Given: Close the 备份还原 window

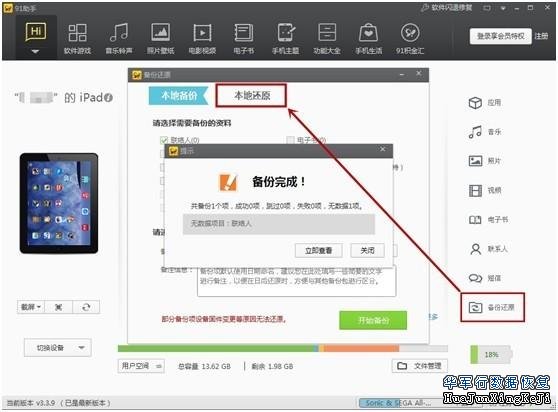Looking at the screenshot, I should 419,74.
